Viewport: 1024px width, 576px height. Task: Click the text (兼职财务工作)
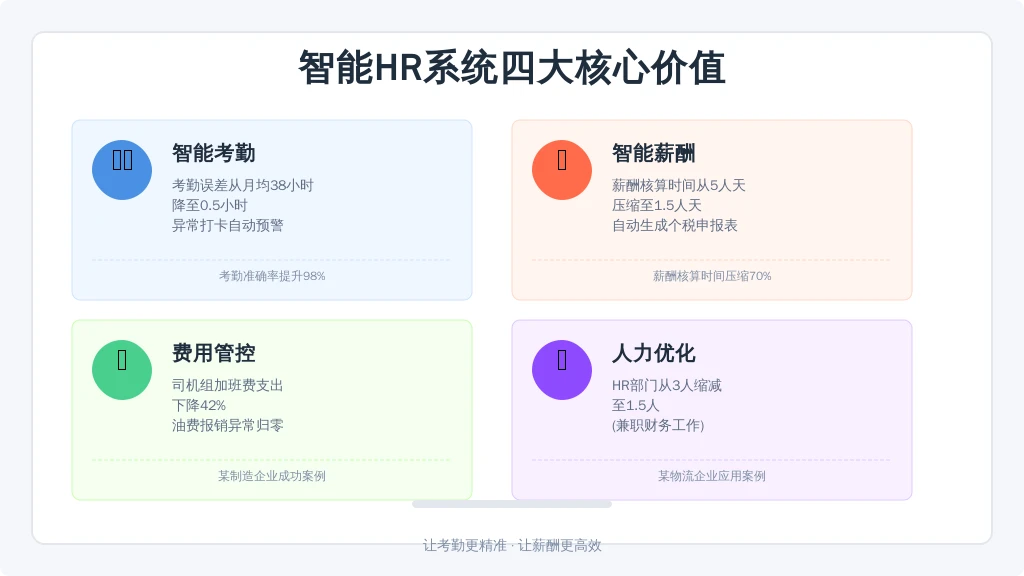(658, 425)
